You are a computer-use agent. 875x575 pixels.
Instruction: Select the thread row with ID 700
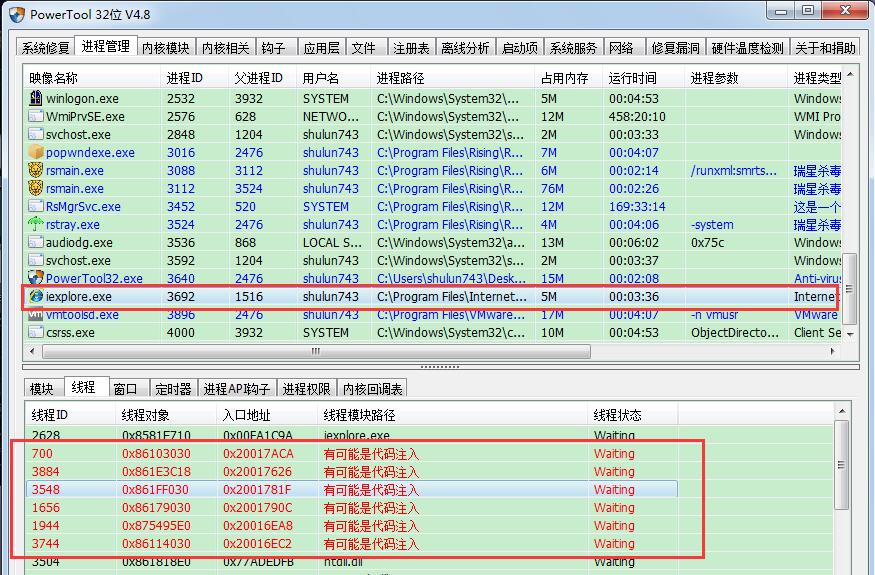click(352, 453)
